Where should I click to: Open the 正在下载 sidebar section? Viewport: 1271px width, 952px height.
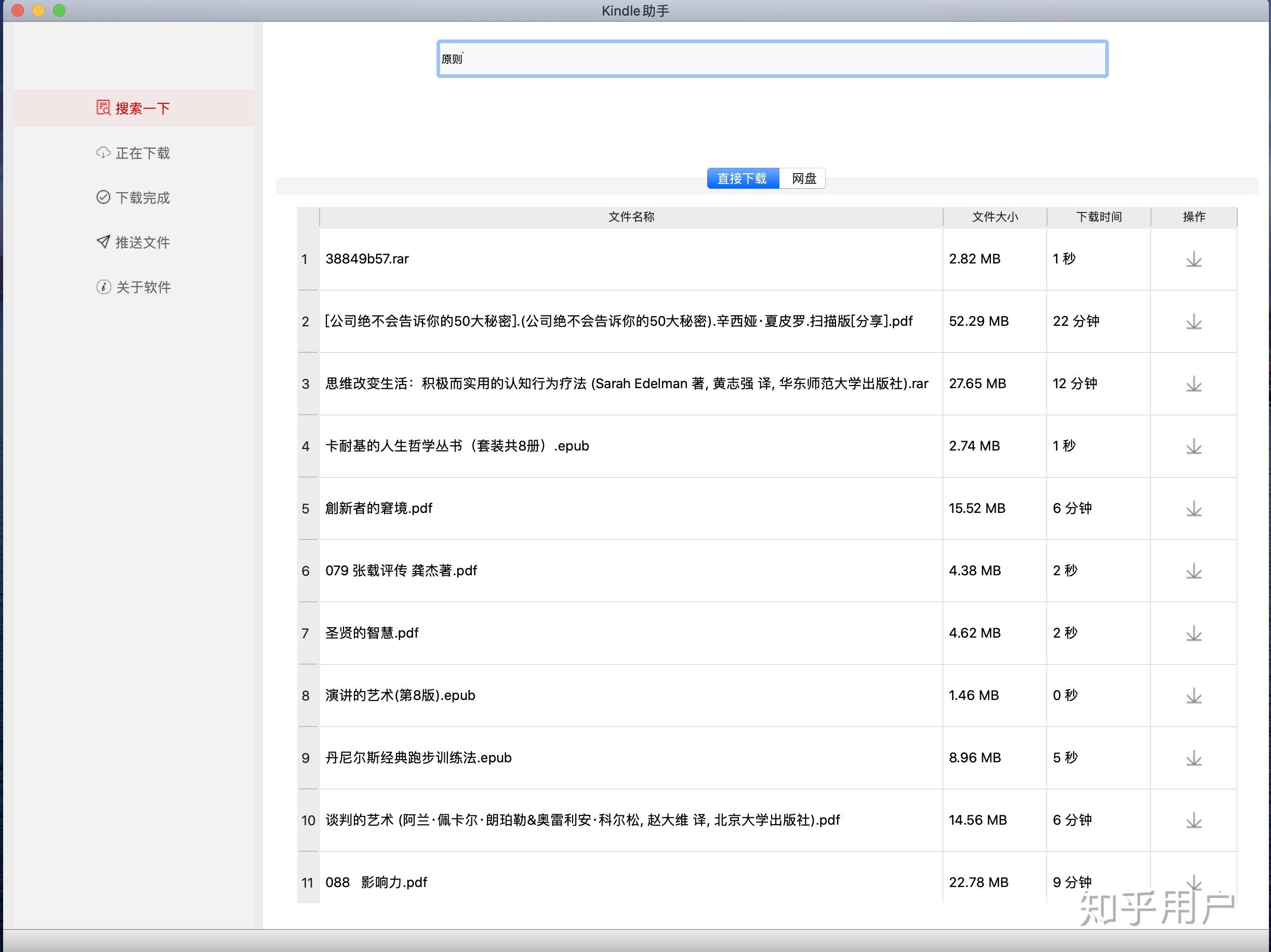134,153
